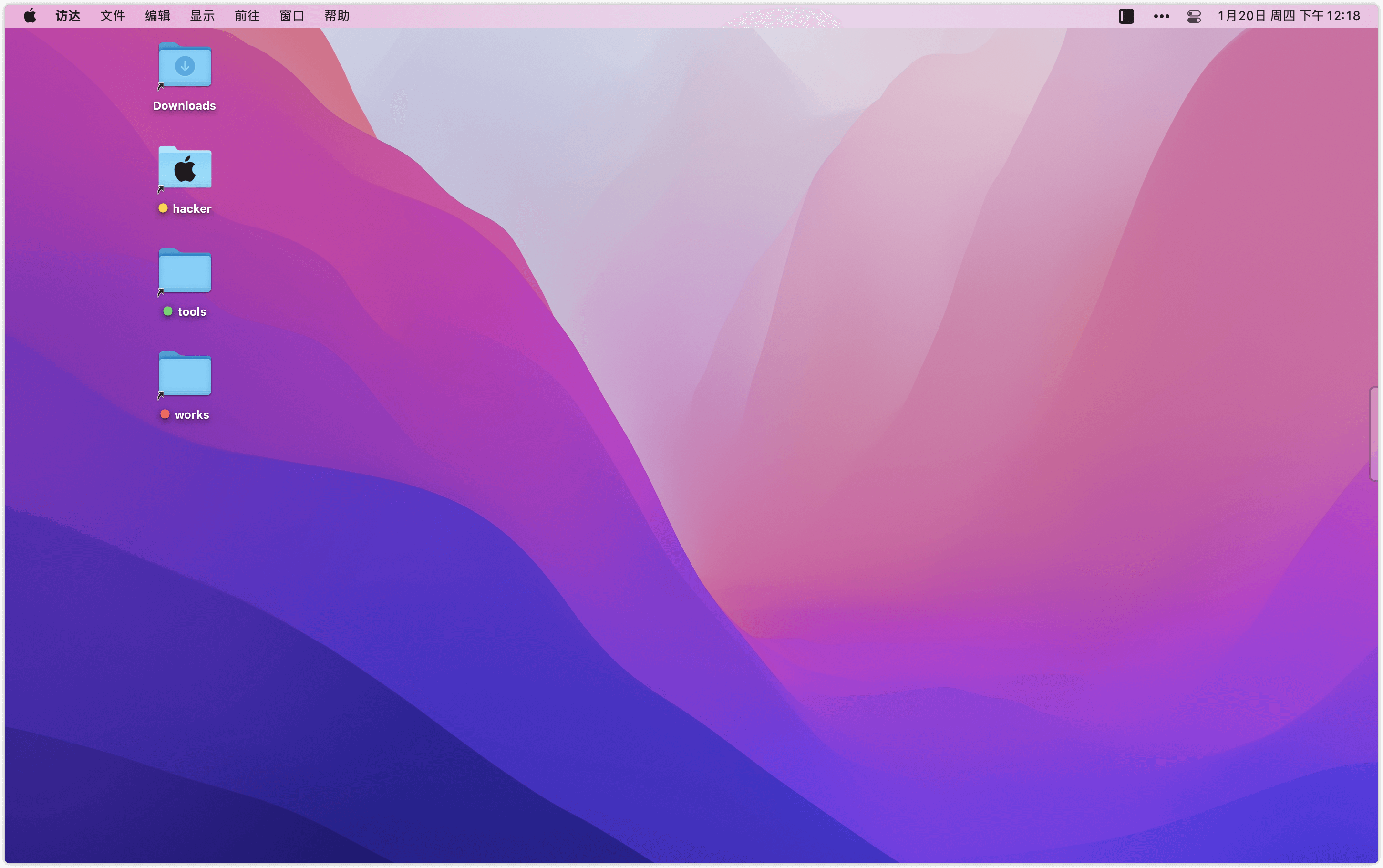Open the 帮助 menu
Image resolution: width=1383 pixels, height=868 pixels.
click(336, 15)
